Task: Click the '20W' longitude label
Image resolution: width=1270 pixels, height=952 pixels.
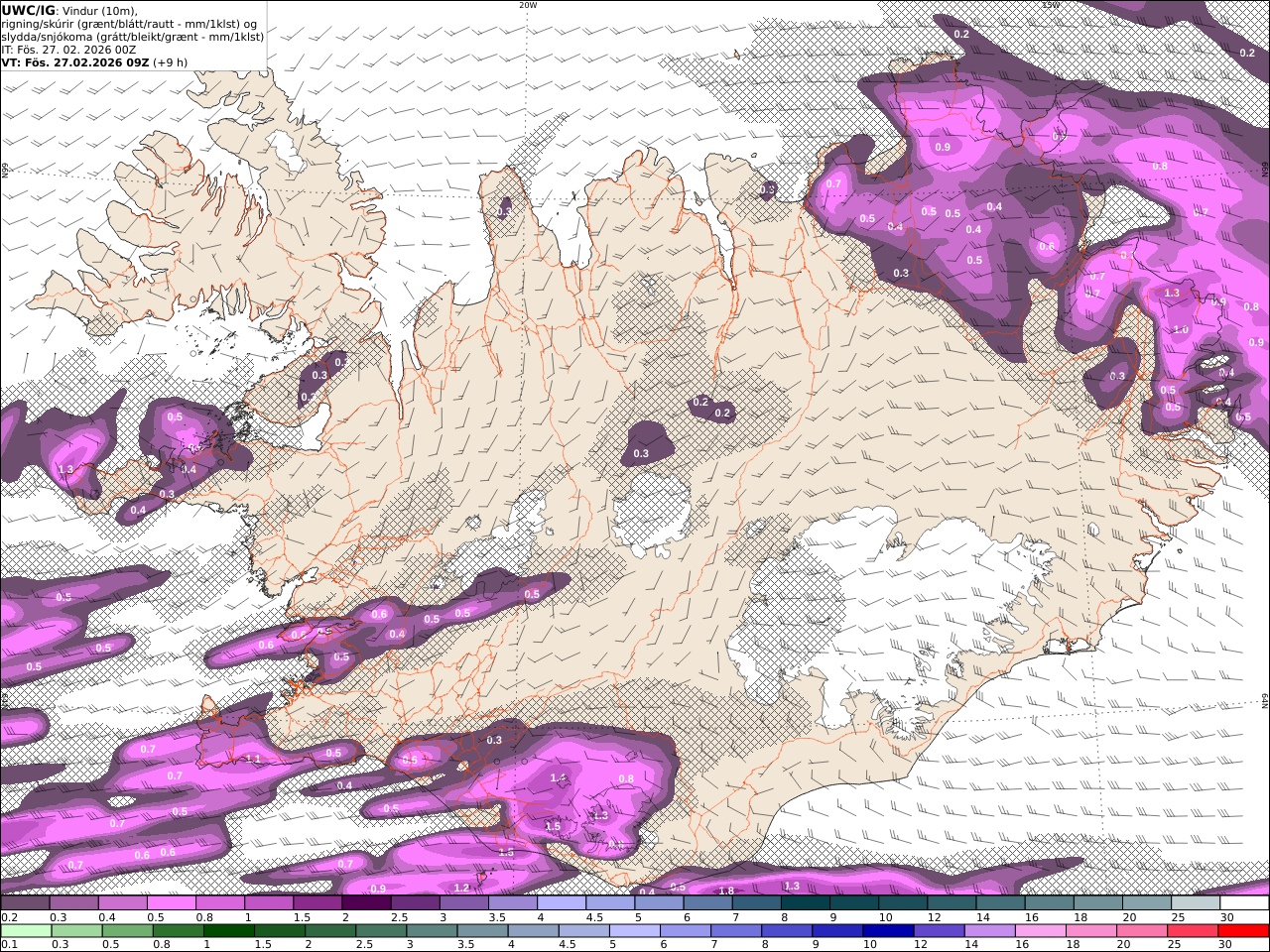Action: 528,5
